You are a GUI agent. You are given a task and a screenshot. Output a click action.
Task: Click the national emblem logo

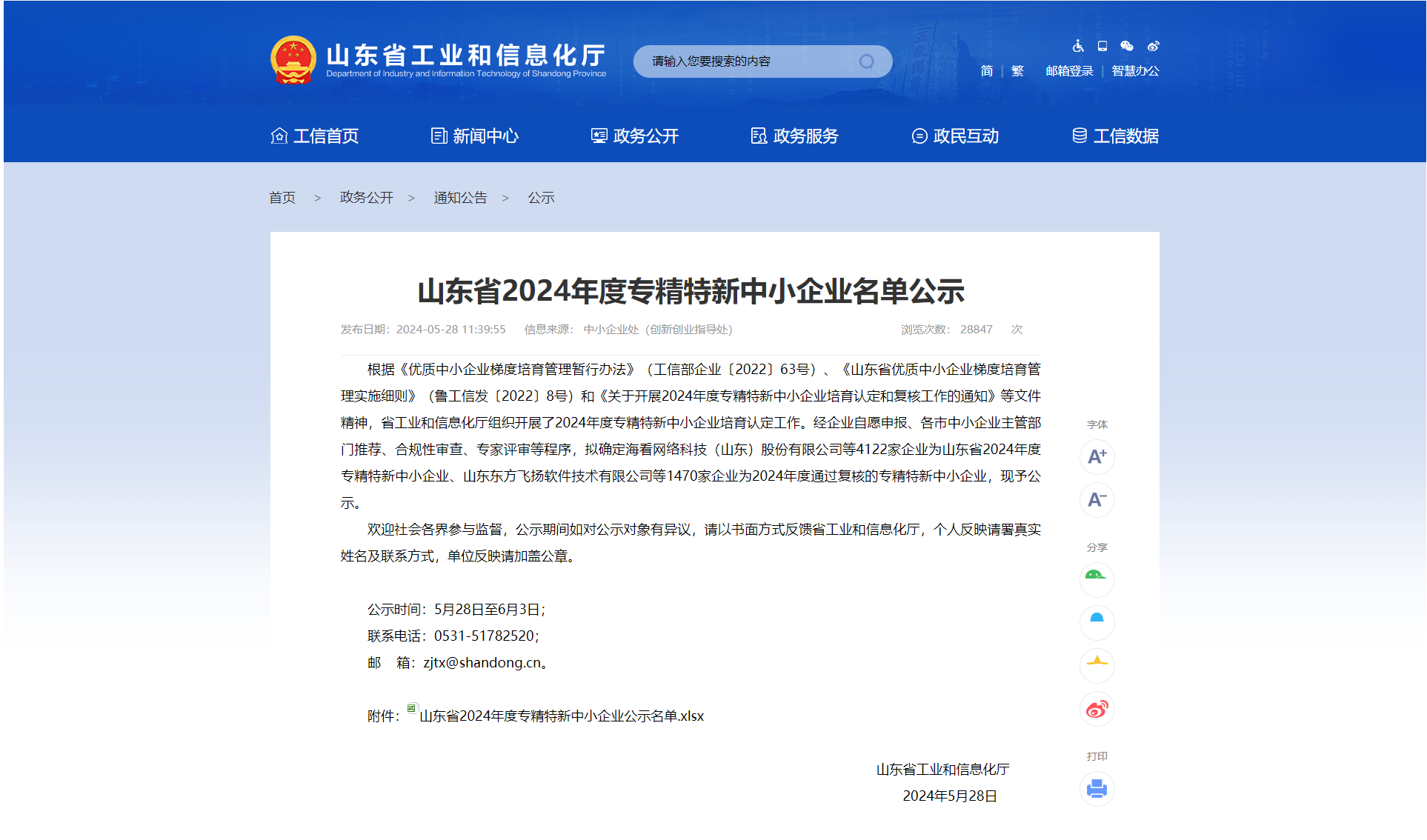[x=293, y=60]
